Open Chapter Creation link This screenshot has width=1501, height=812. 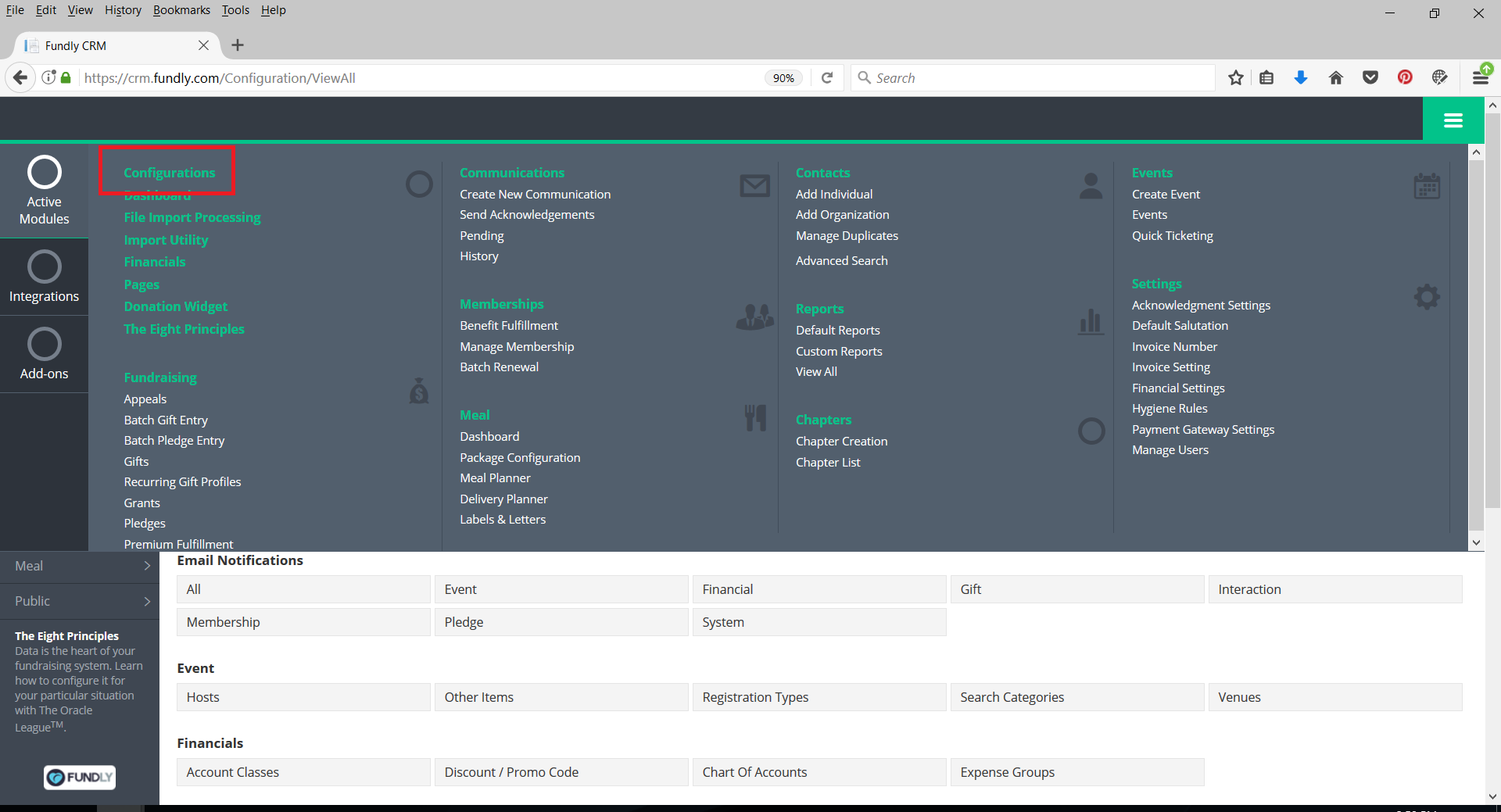[x=841, y=441]
